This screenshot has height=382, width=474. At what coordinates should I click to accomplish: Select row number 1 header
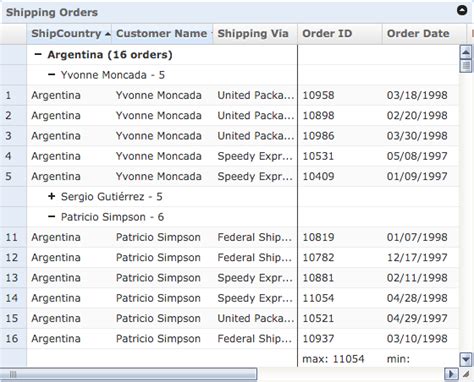[13, 95]
